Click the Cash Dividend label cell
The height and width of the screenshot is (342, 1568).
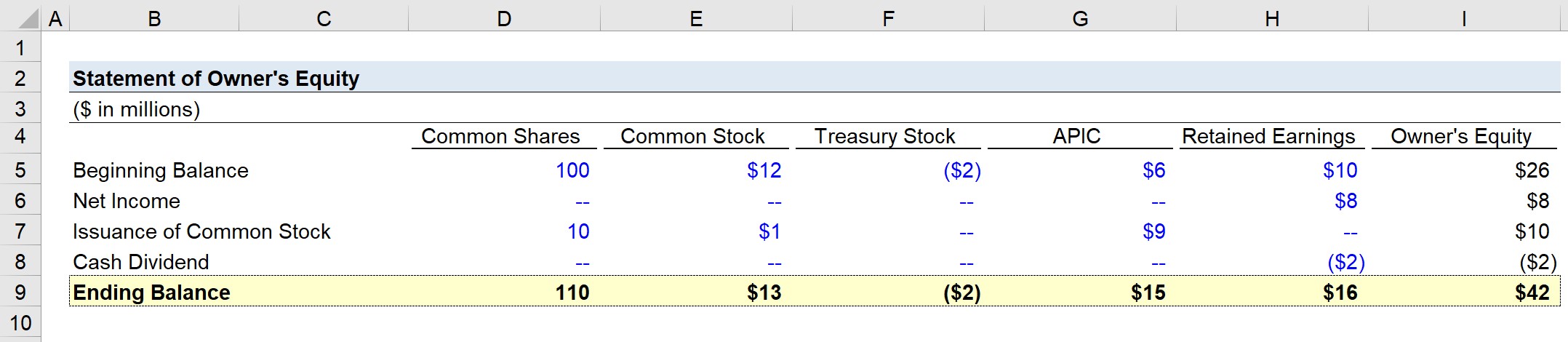pyautogui.click(x=141, y=262)
